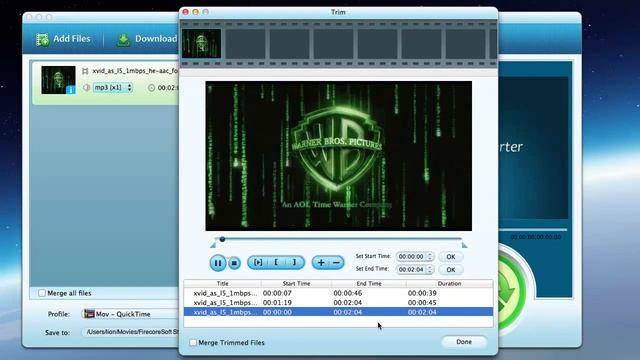Image resolution: width=640 pixels, height=360 pixels.
Task: Confirm the Set End Time with OK
Action: coord(451,269)
